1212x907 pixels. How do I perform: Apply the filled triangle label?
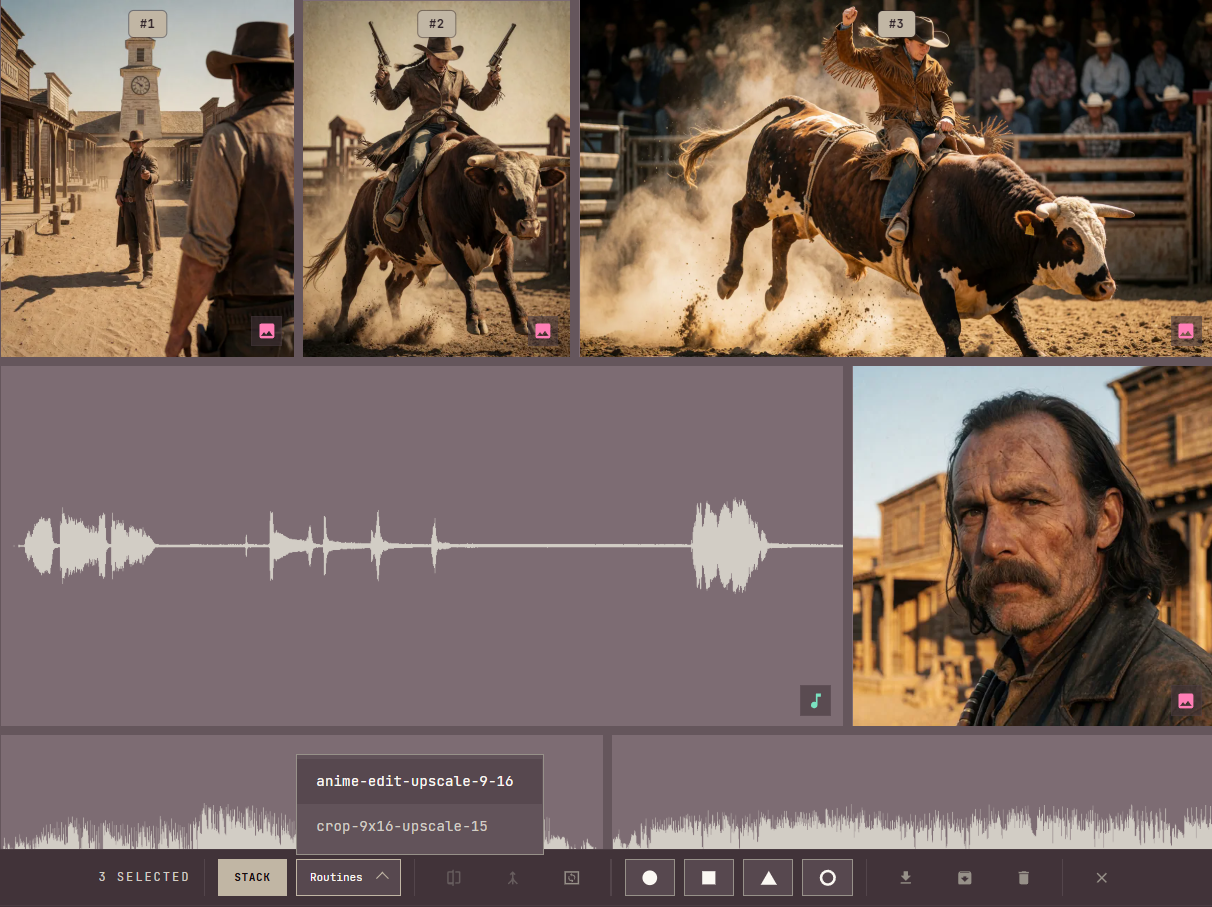point(768,877)
